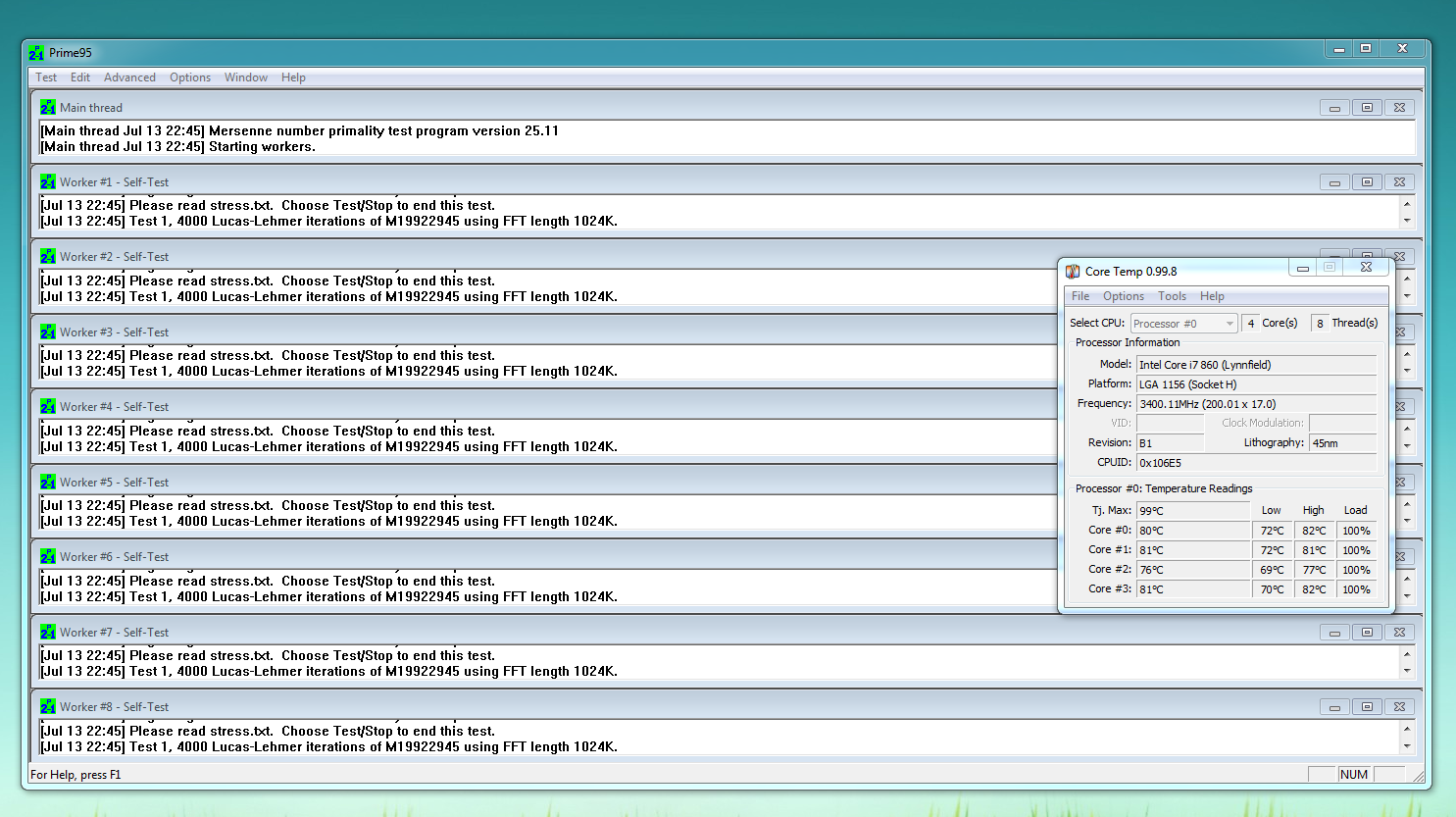Image resolution: width=1456 pixels, height=817 pixels.
Task: Open Core Temp Help menu
Action: pyautogui.click(x=1212, y=296)
